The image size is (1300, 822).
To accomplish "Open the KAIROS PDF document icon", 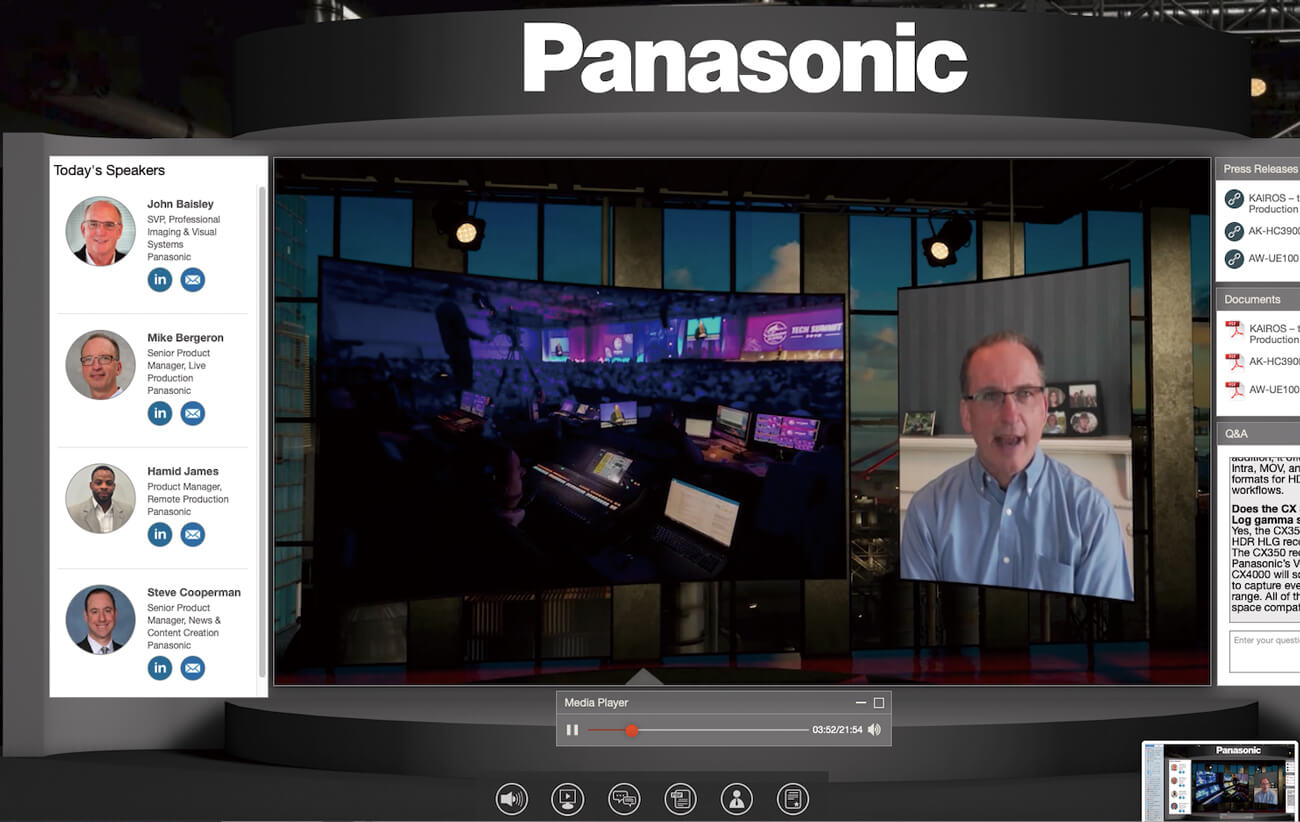I will 1235,330.
